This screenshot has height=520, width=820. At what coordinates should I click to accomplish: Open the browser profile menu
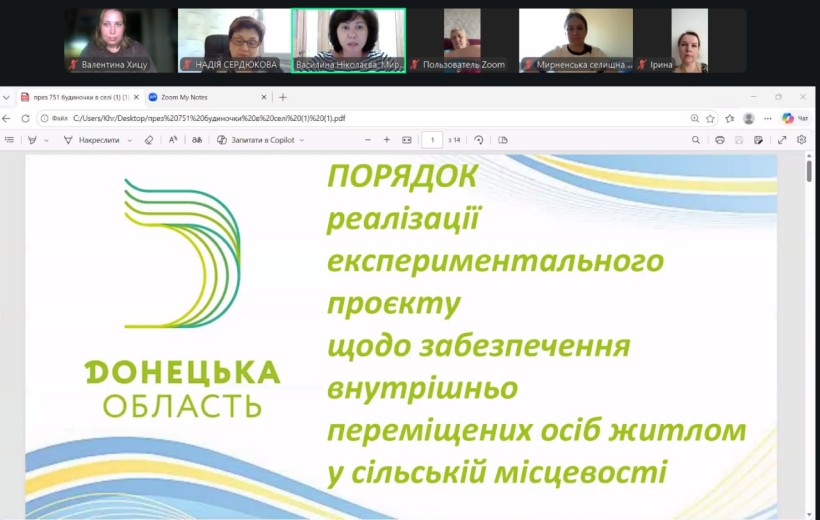(x=749, y=118)
